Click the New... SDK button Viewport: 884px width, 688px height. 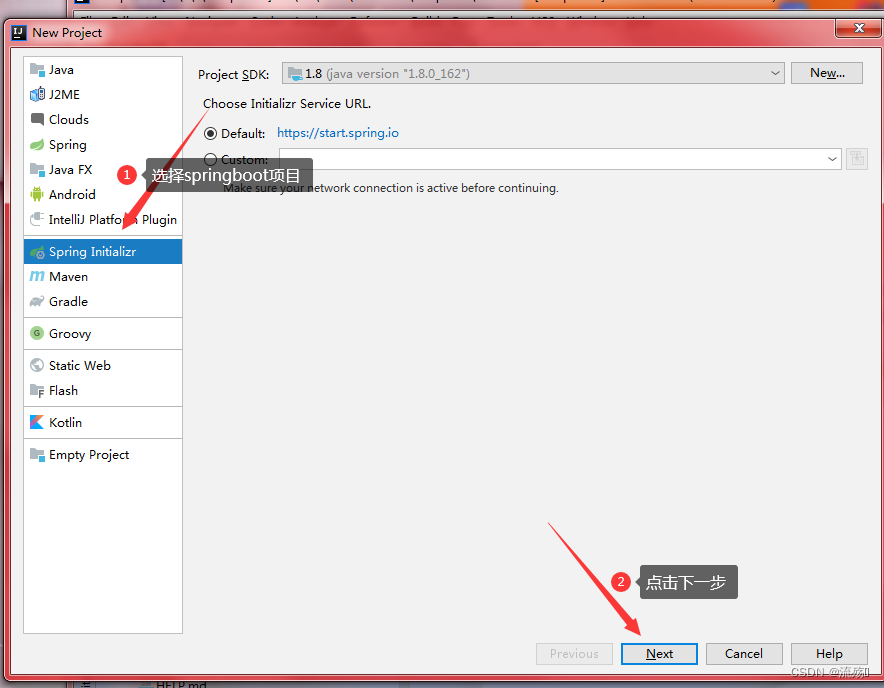[826, 73]
